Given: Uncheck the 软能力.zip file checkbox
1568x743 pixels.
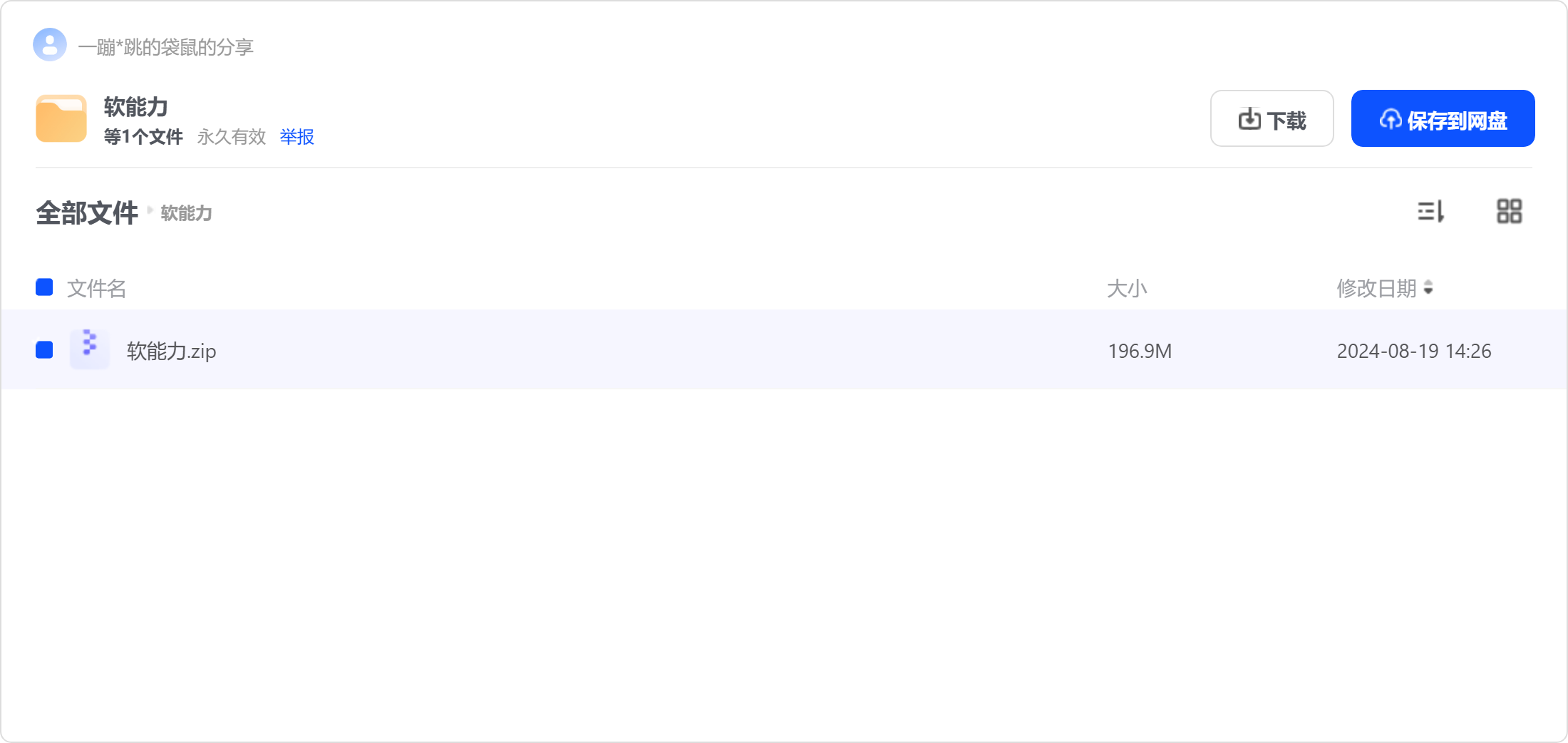Looking at the screenshot, I should (x=44, y=350).
